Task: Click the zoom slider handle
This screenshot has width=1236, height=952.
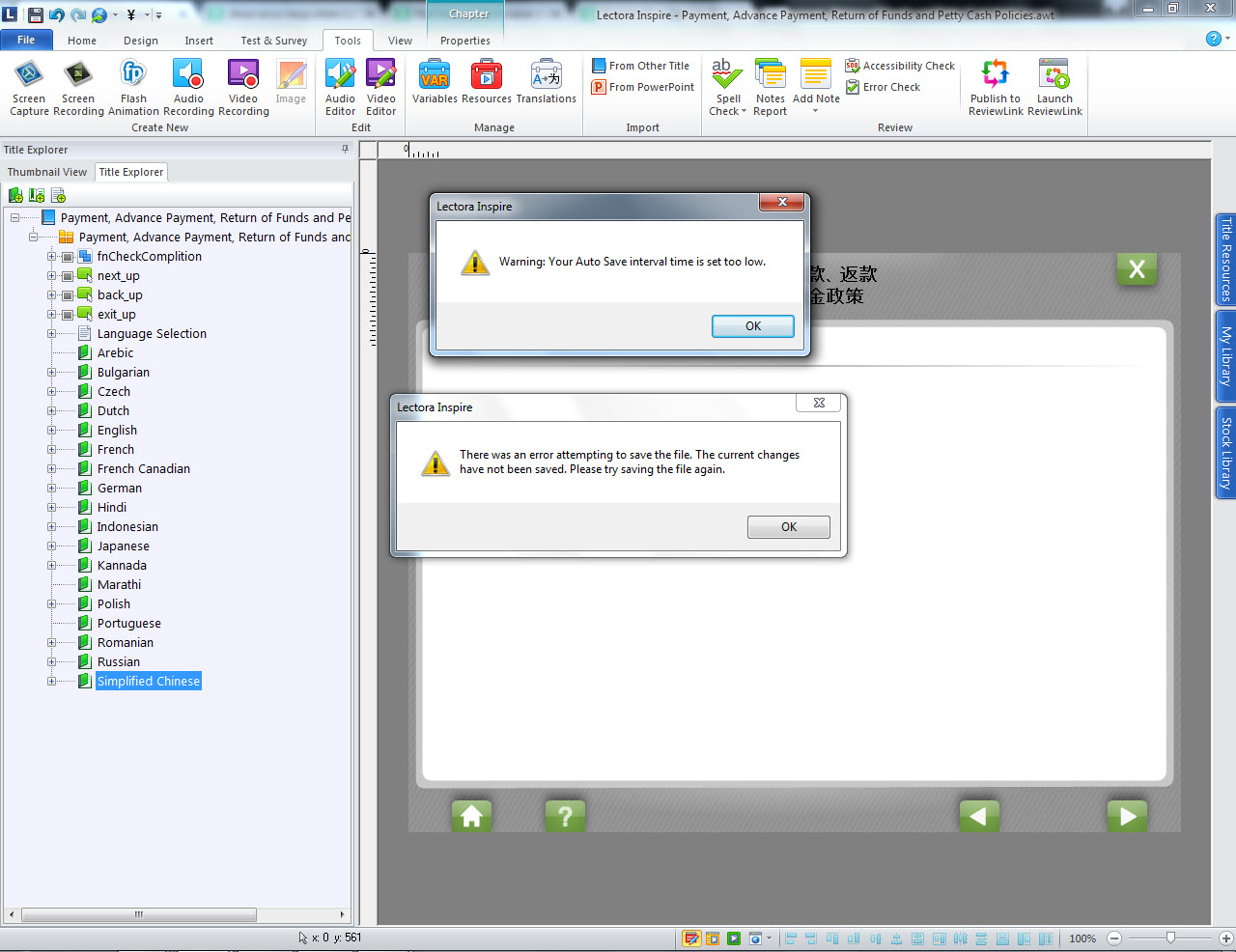Action: point(1170,938)
